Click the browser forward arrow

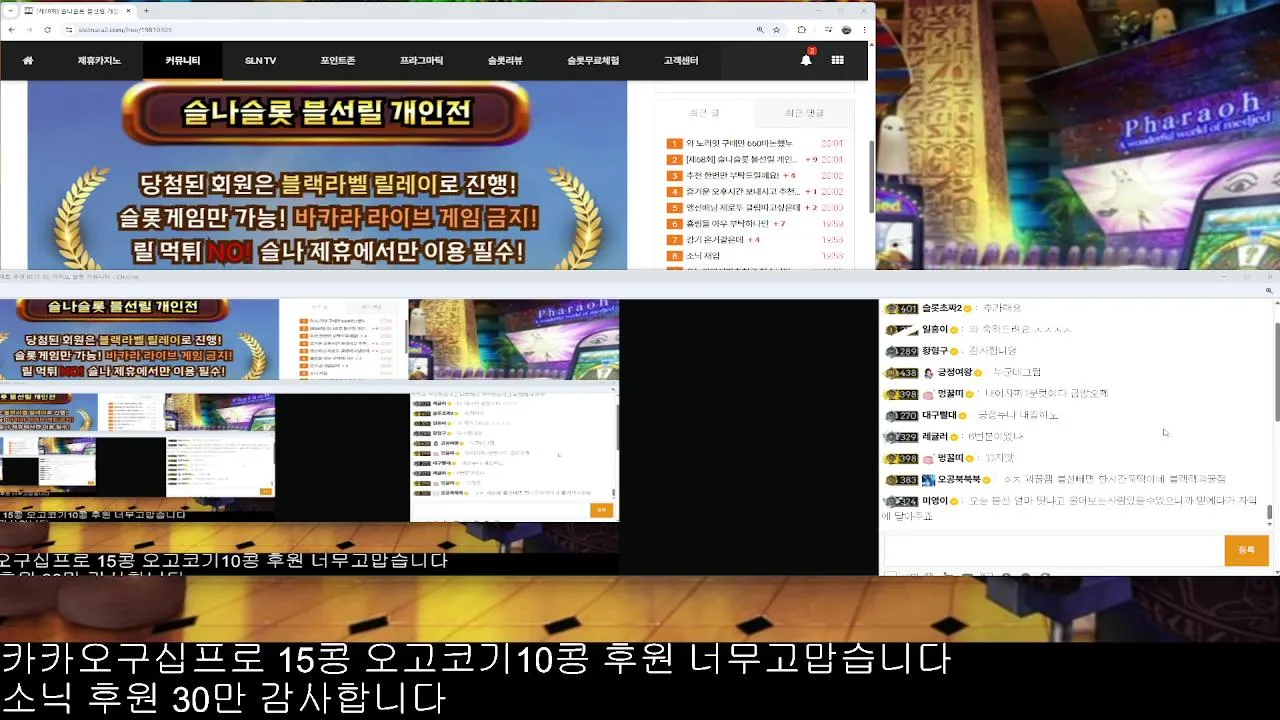click(x=28, y=30)
